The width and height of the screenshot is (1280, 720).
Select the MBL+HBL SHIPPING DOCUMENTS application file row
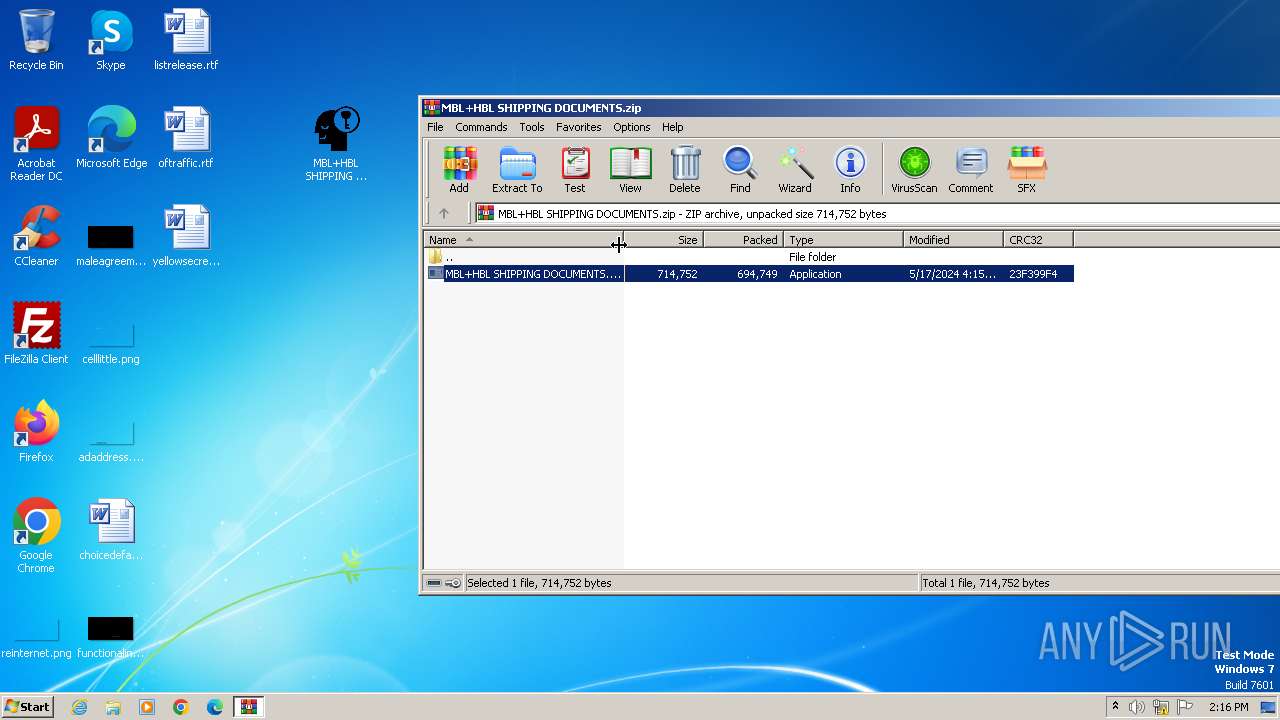pos(749,274)
